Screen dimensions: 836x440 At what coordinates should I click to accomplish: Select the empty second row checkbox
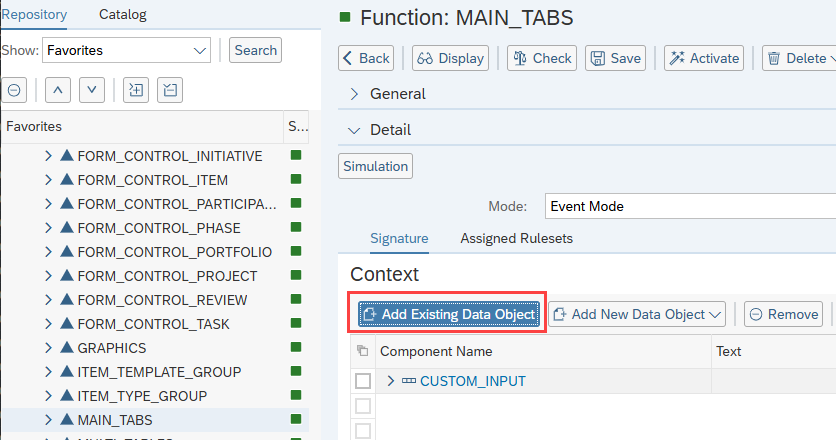pos(363,406)
